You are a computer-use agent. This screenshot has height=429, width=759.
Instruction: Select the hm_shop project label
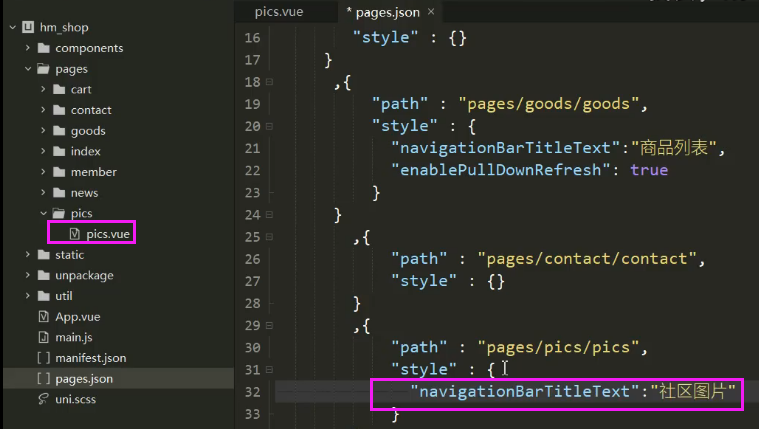[x=64, y=28]
